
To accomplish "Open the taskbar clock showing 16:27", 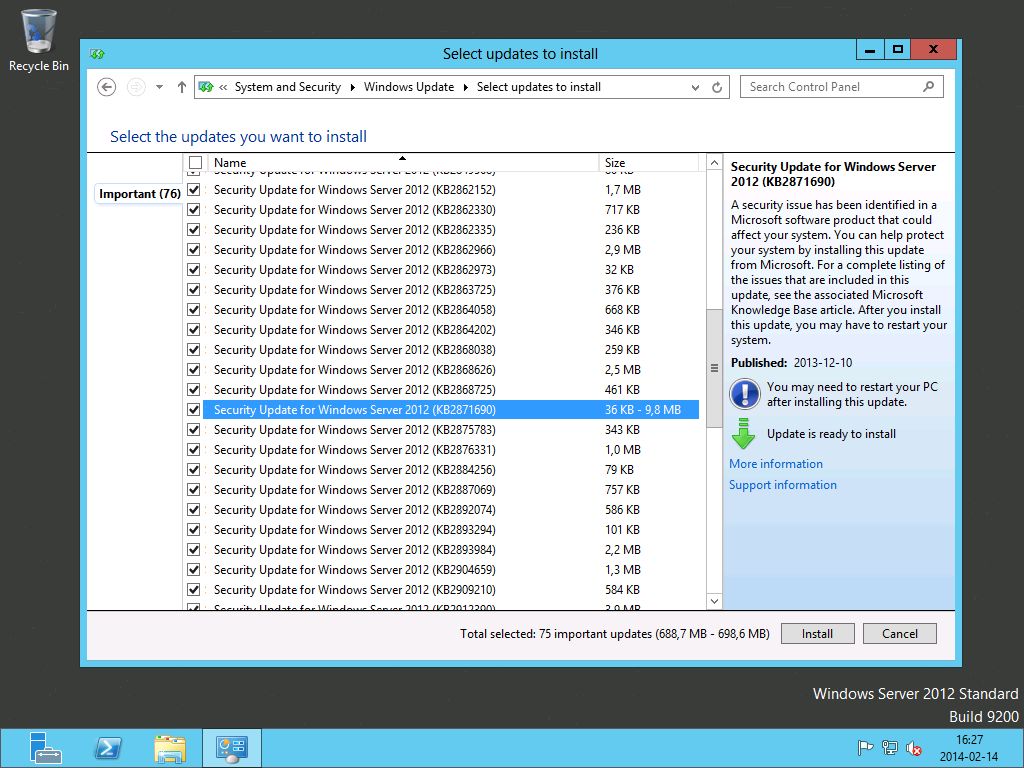I will (x=969, y=748).
